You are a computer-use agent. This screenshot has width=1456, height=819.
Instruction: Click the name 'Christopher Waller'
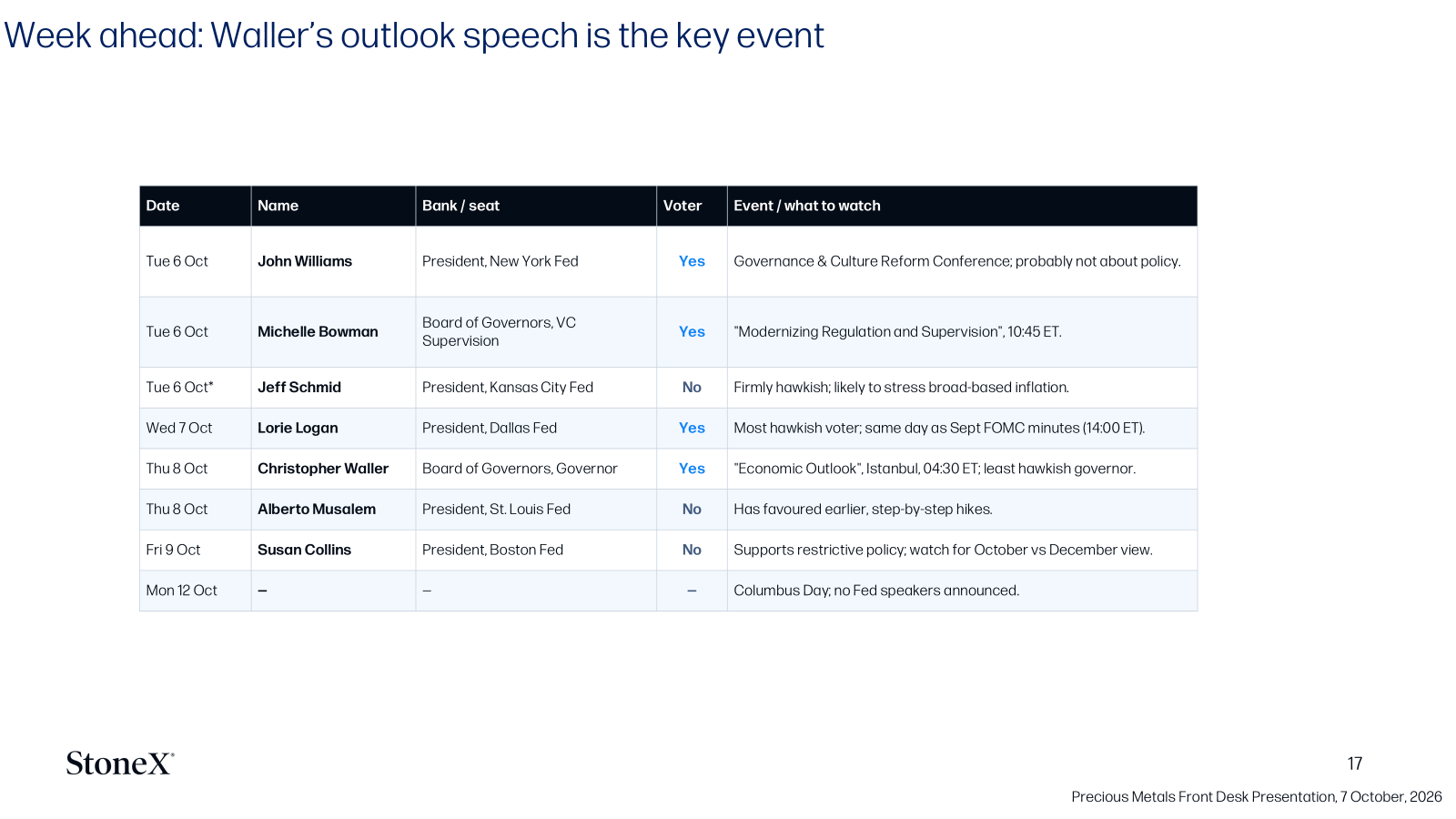pos(323,469)
